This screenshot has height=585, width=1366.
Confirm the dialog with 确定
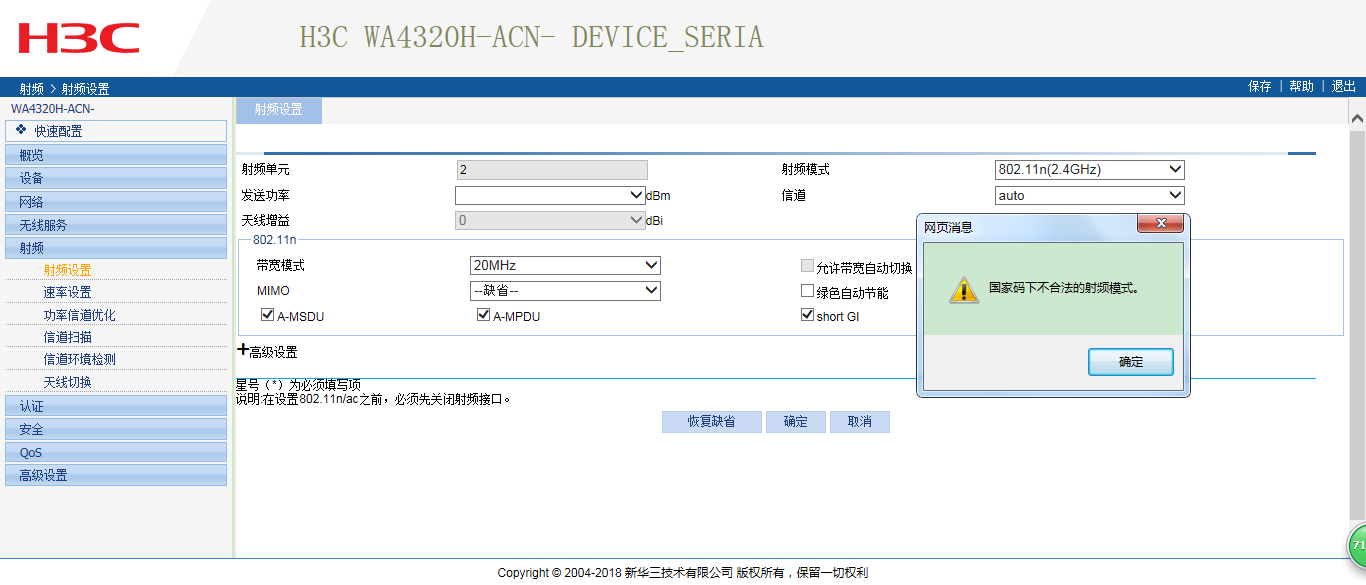pyautogui.click(x=1131, y=362)
